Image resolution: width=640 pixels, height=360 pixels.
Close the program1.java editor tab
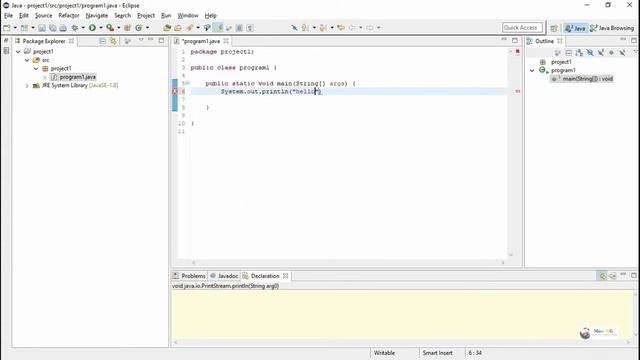(x=226, y=41)
